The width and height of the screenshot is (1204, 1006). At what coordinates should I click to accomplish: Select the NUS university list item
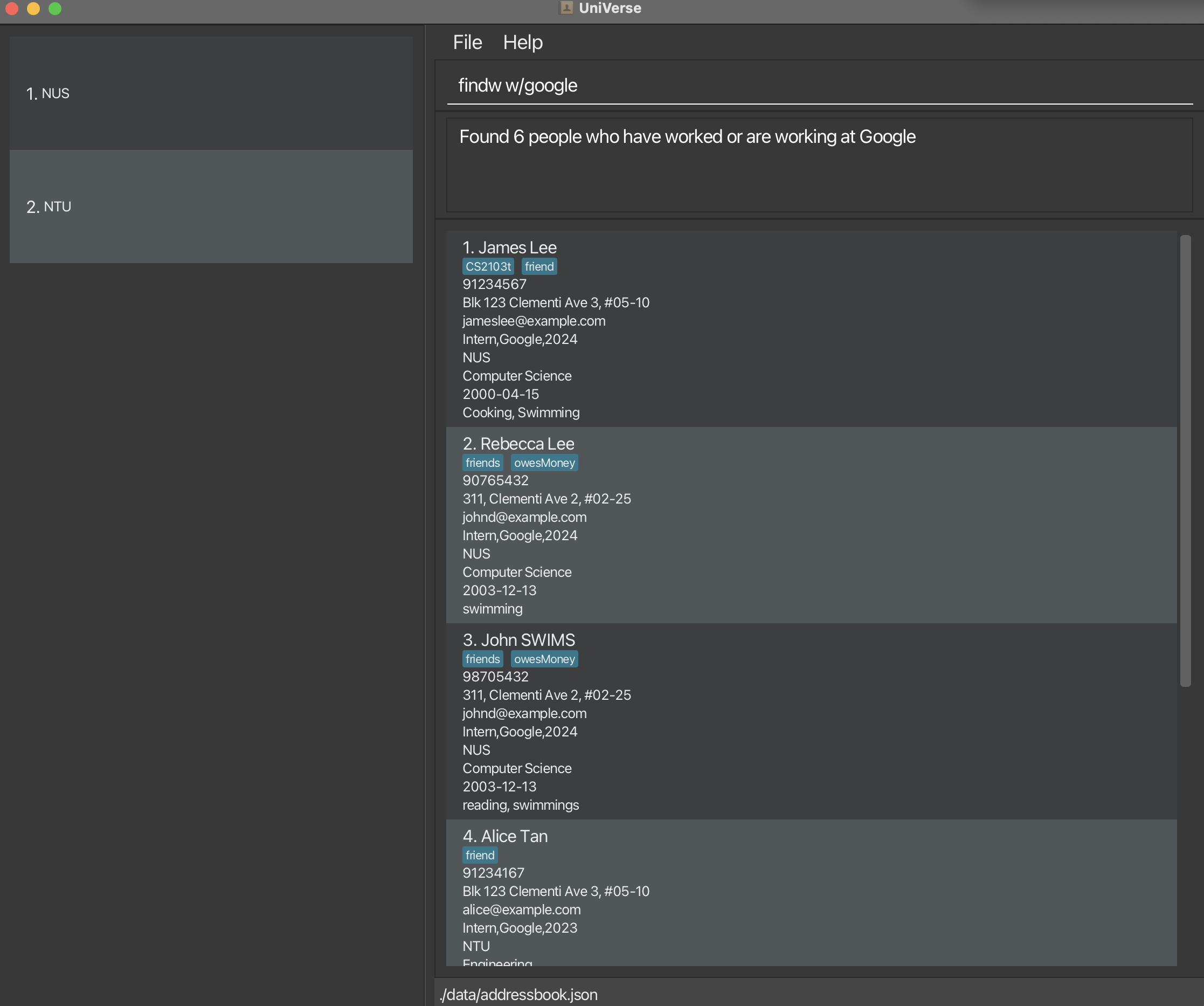coord(211,93)
